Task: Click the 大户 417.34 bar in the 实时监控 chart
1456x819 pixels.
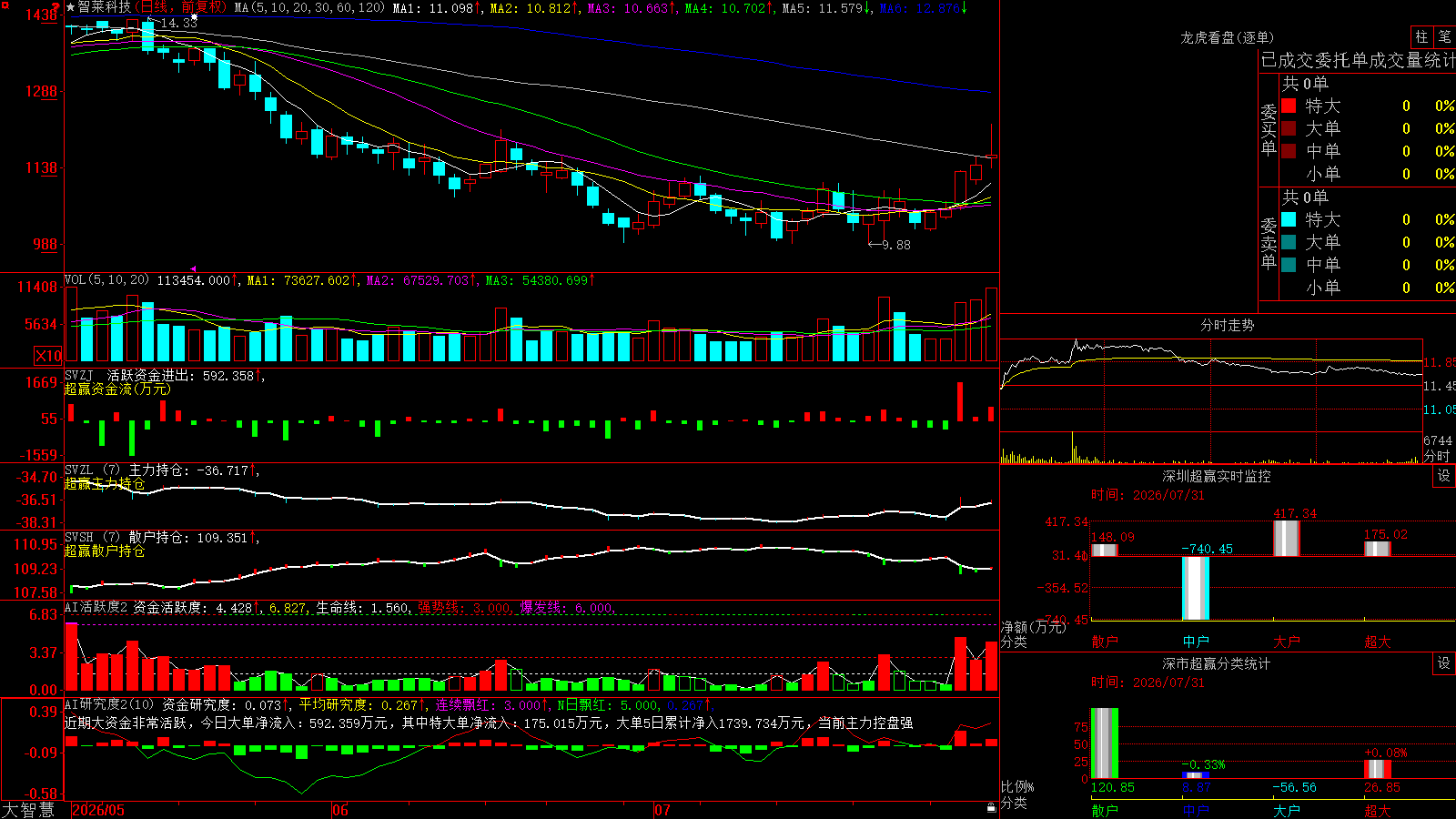Action: (x=1287, y=538)
